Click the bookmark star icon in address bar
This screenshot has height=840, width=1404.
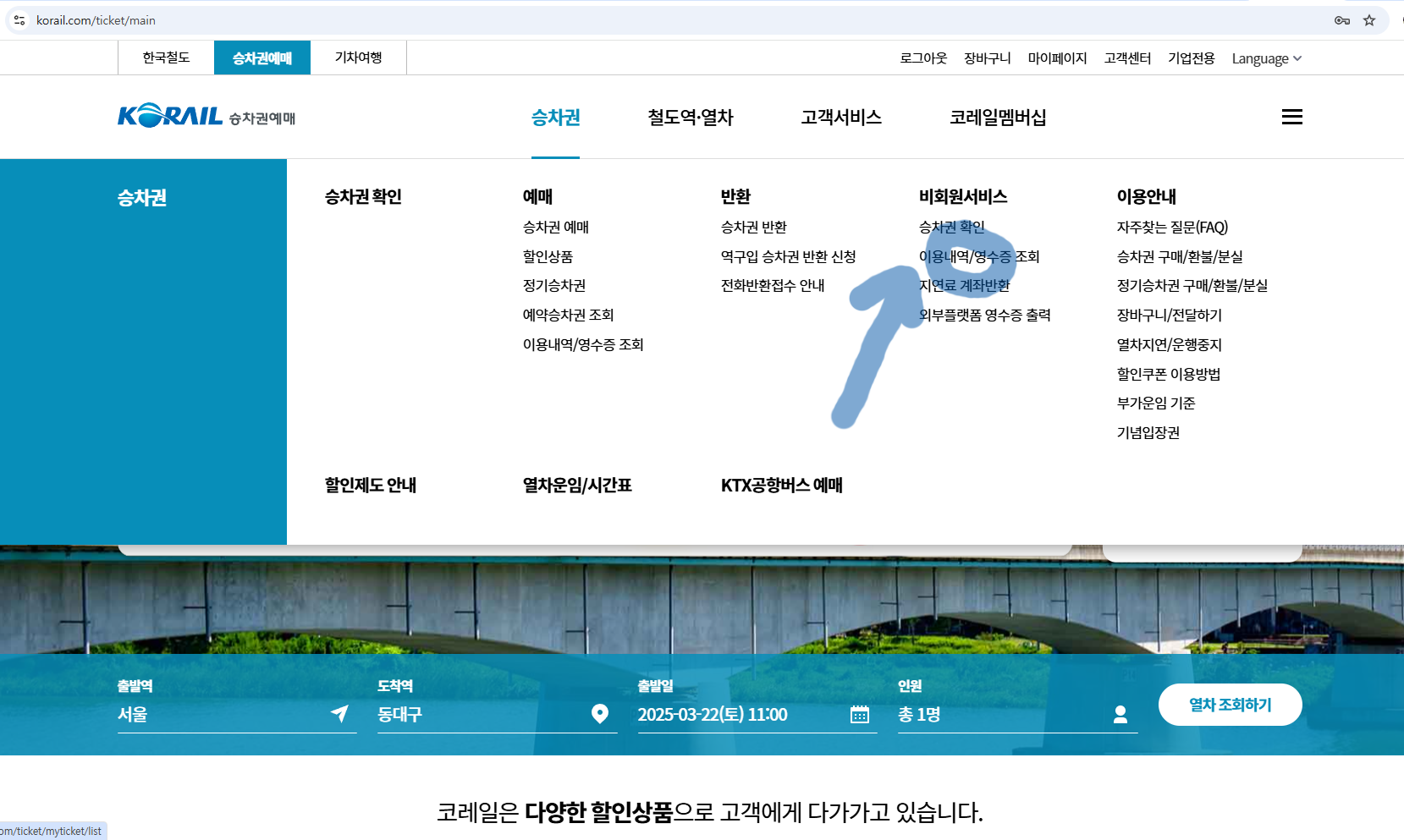[1369, 20]
